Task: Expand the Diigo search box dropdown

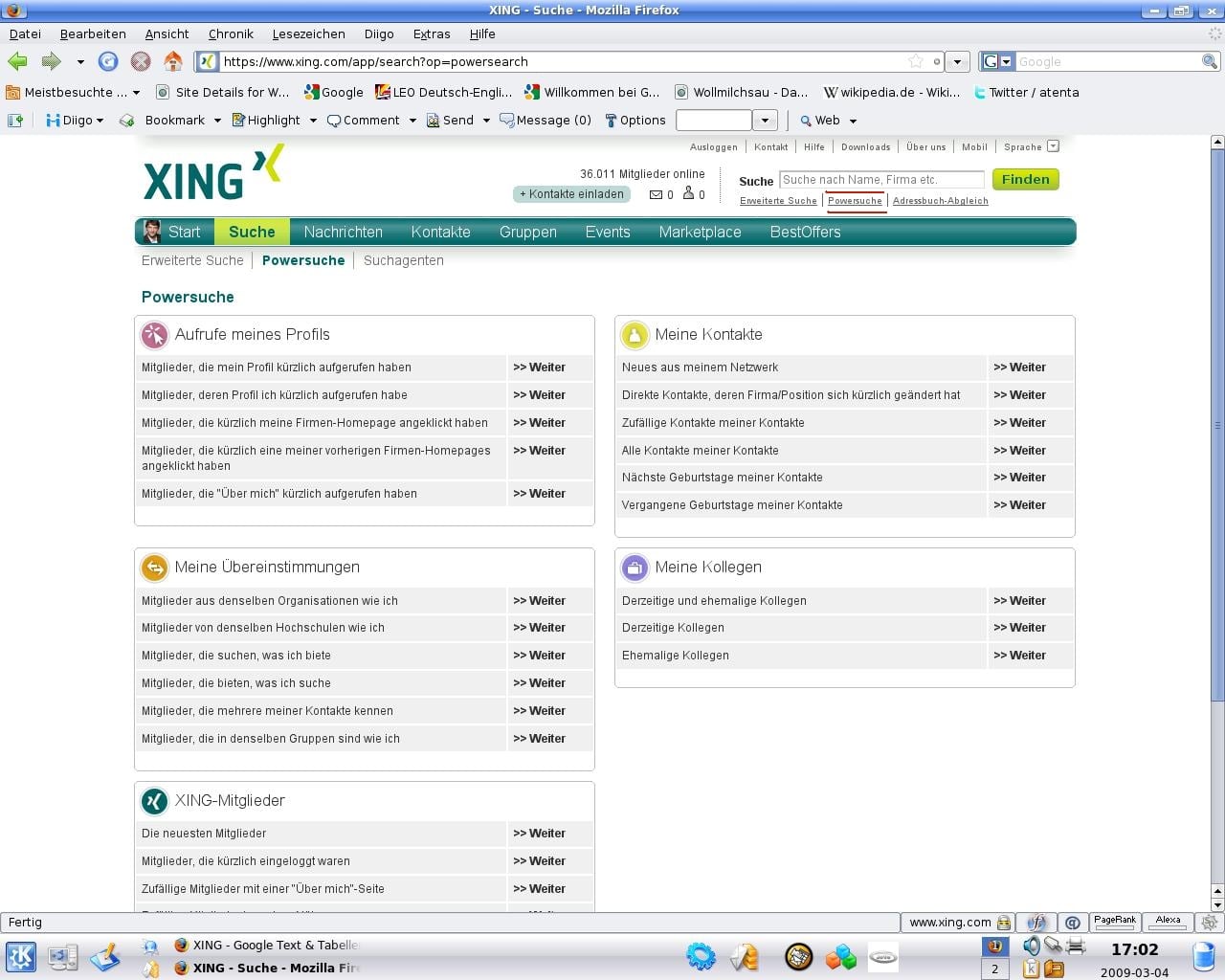Action: pyautogui.click(x=765, y=121)
